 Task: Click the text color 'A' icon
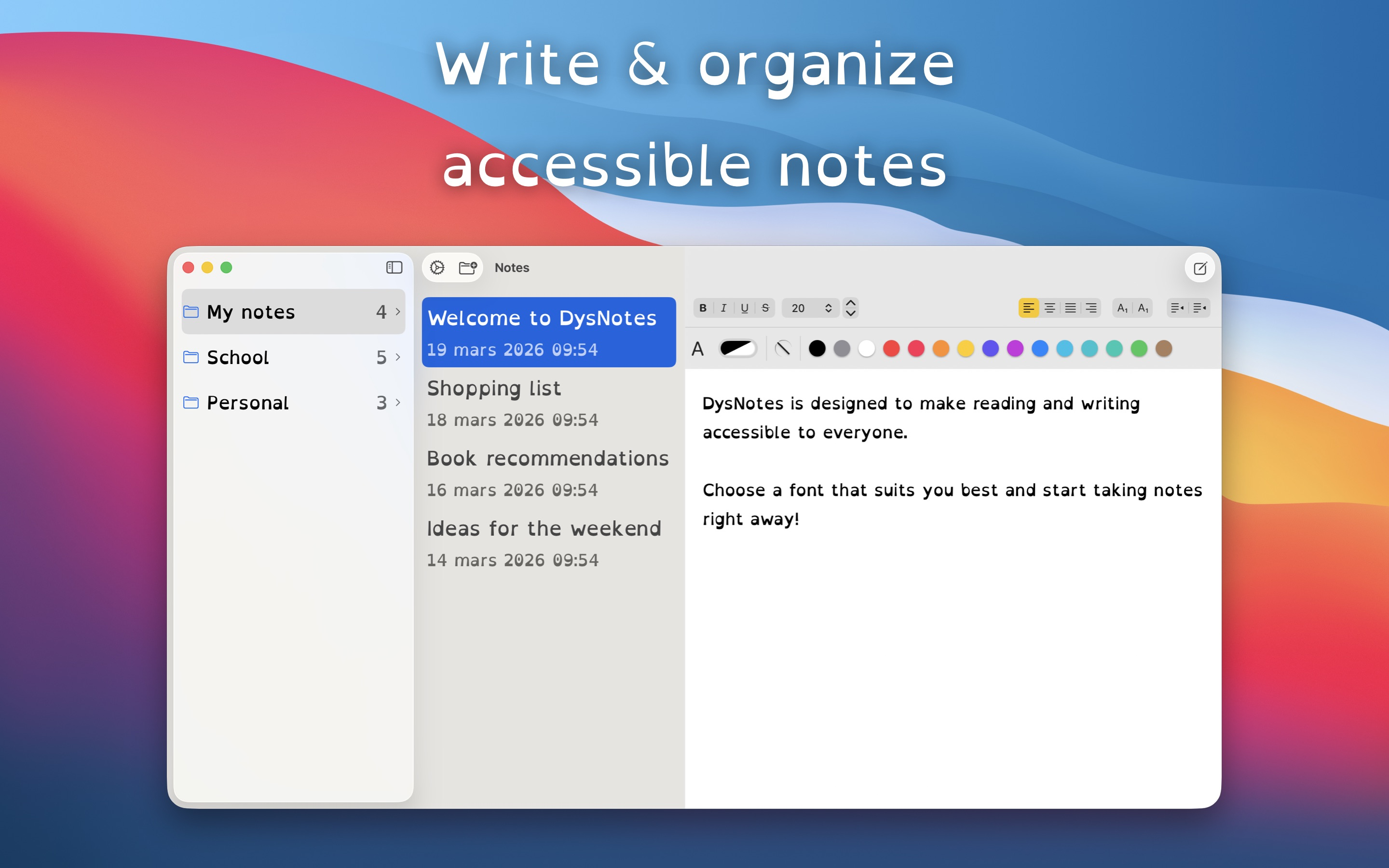coord(697,349)
